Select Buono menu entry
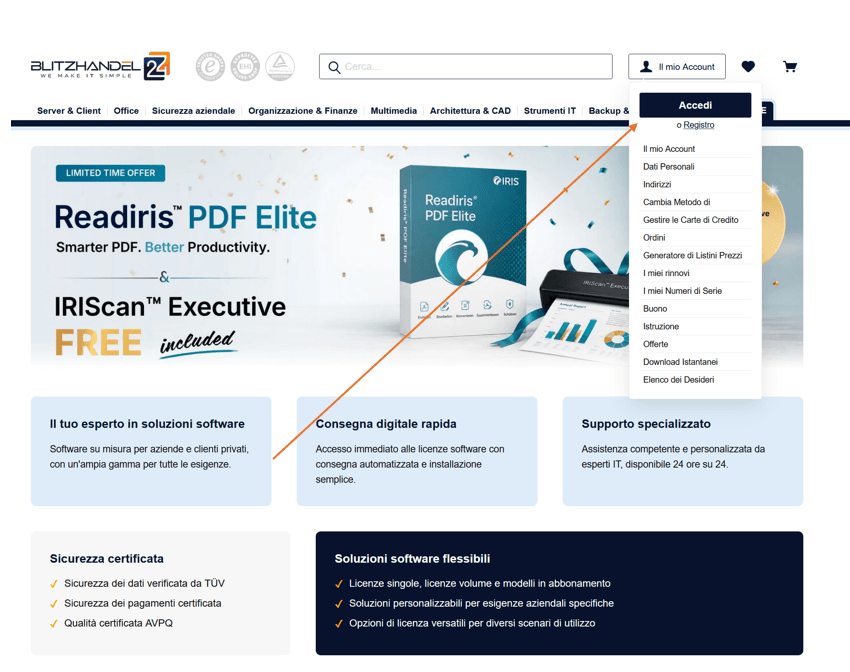The width and height of the screenshot is (850, 672). click(x=655, y=308)
